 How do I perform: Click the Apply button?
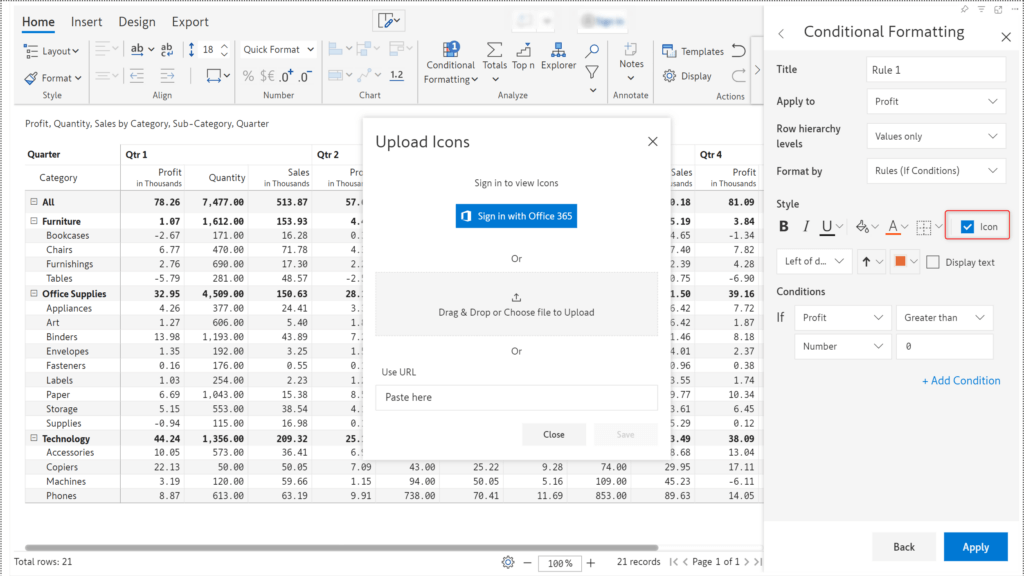(975, 547)
